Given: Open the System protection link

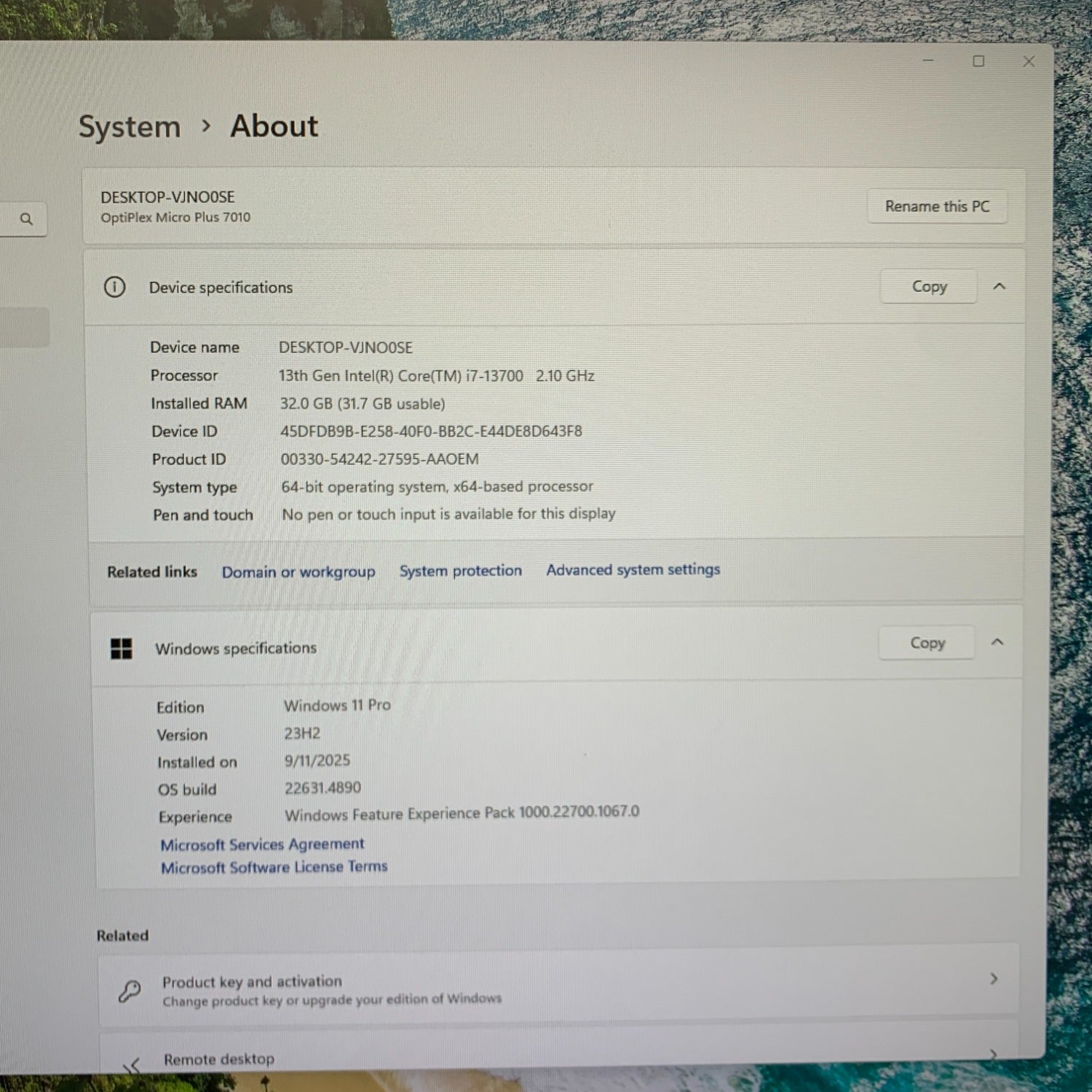Looking at the screenshot, I should click(x=460, y=571).
